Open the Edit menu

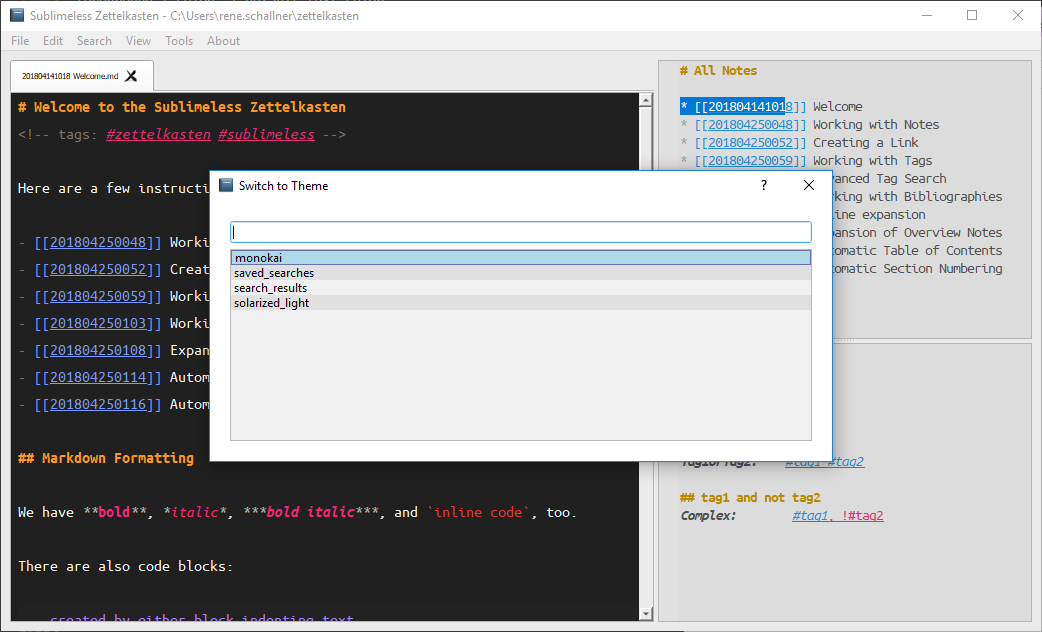point(52,41)
